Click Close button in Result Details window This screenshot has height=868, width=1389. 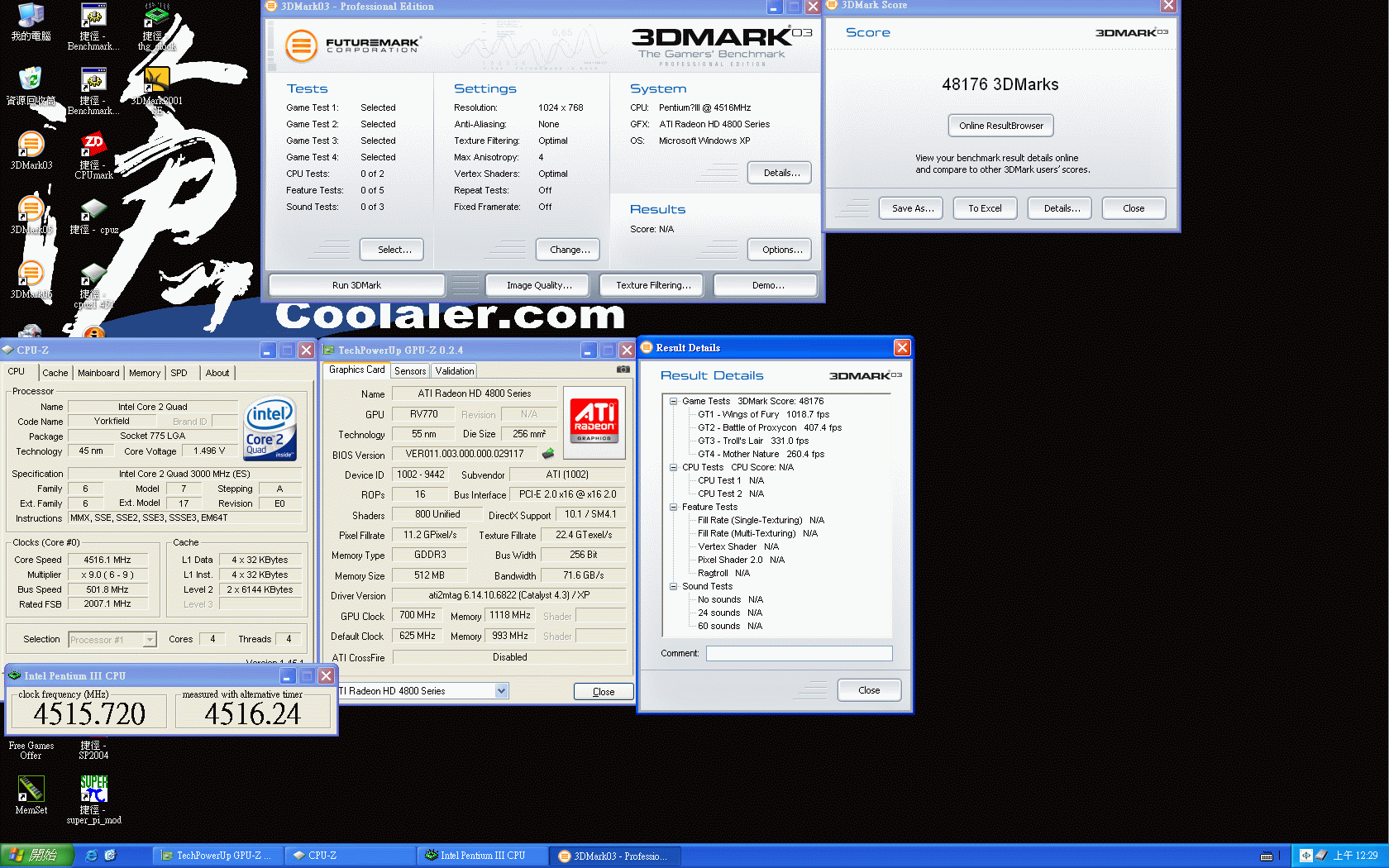[x=869, y=690]
